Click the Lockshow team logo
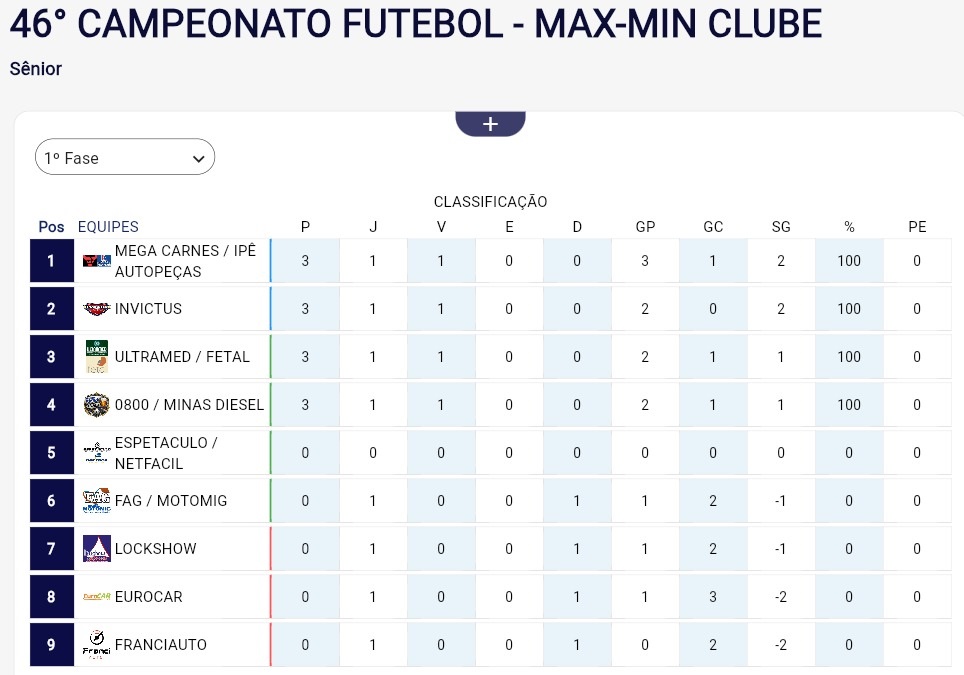 coord(96,549)
